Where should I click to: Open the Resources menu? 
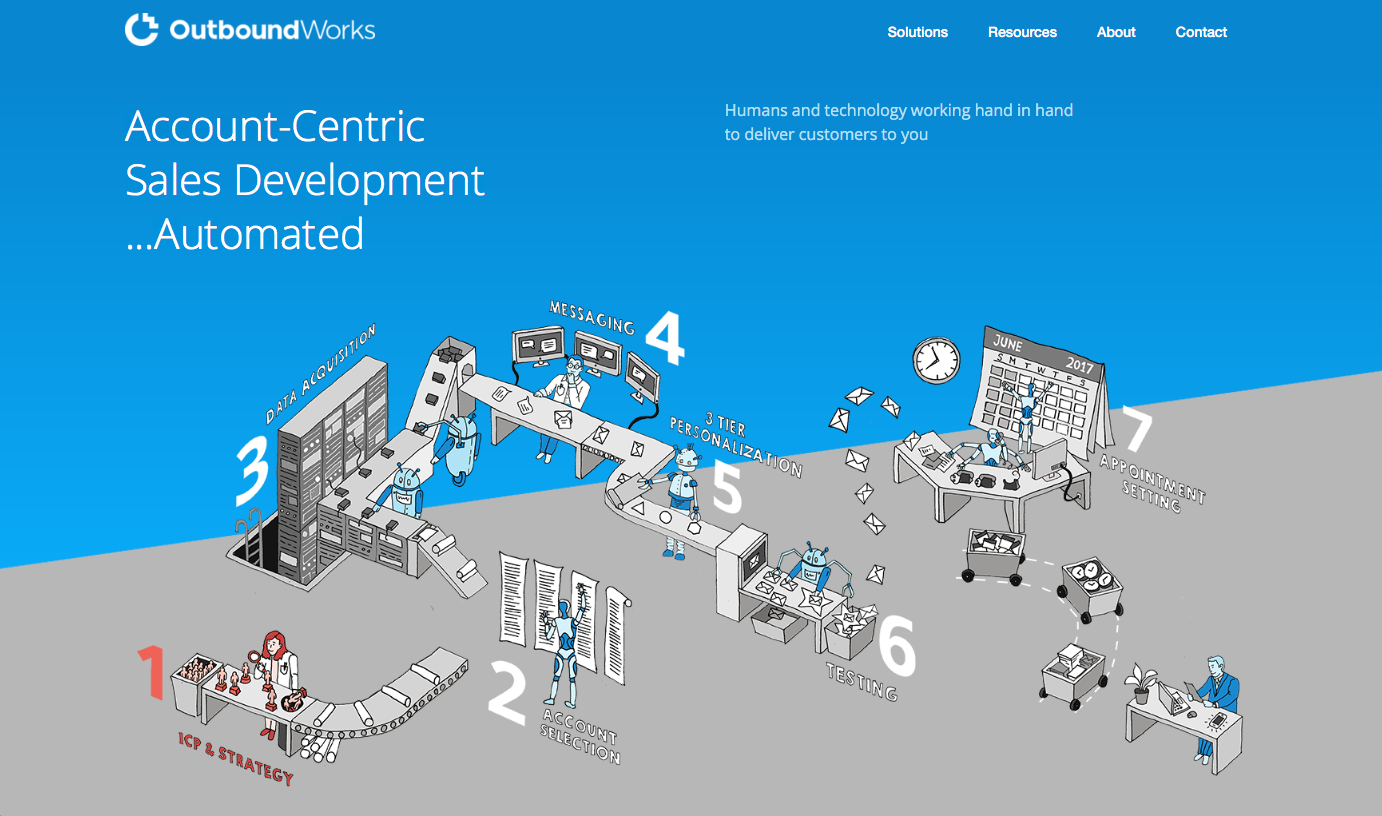[1022, 32]
